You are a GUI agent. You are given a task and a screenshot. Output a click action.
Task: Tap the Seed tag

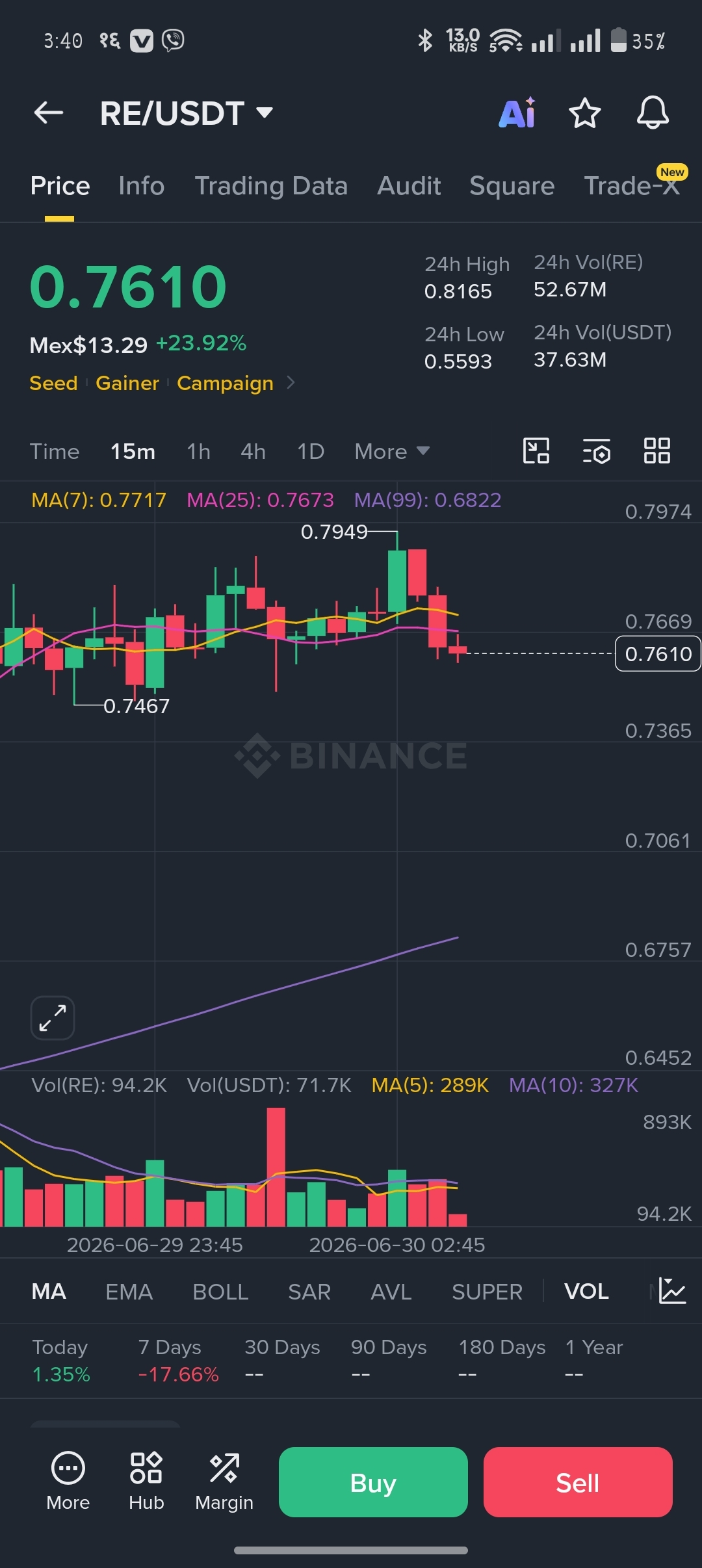[x=53, y=383]
